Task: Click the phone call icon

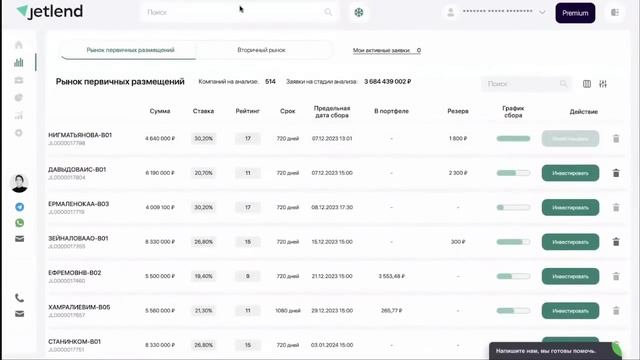Action: tap(20, 298)
